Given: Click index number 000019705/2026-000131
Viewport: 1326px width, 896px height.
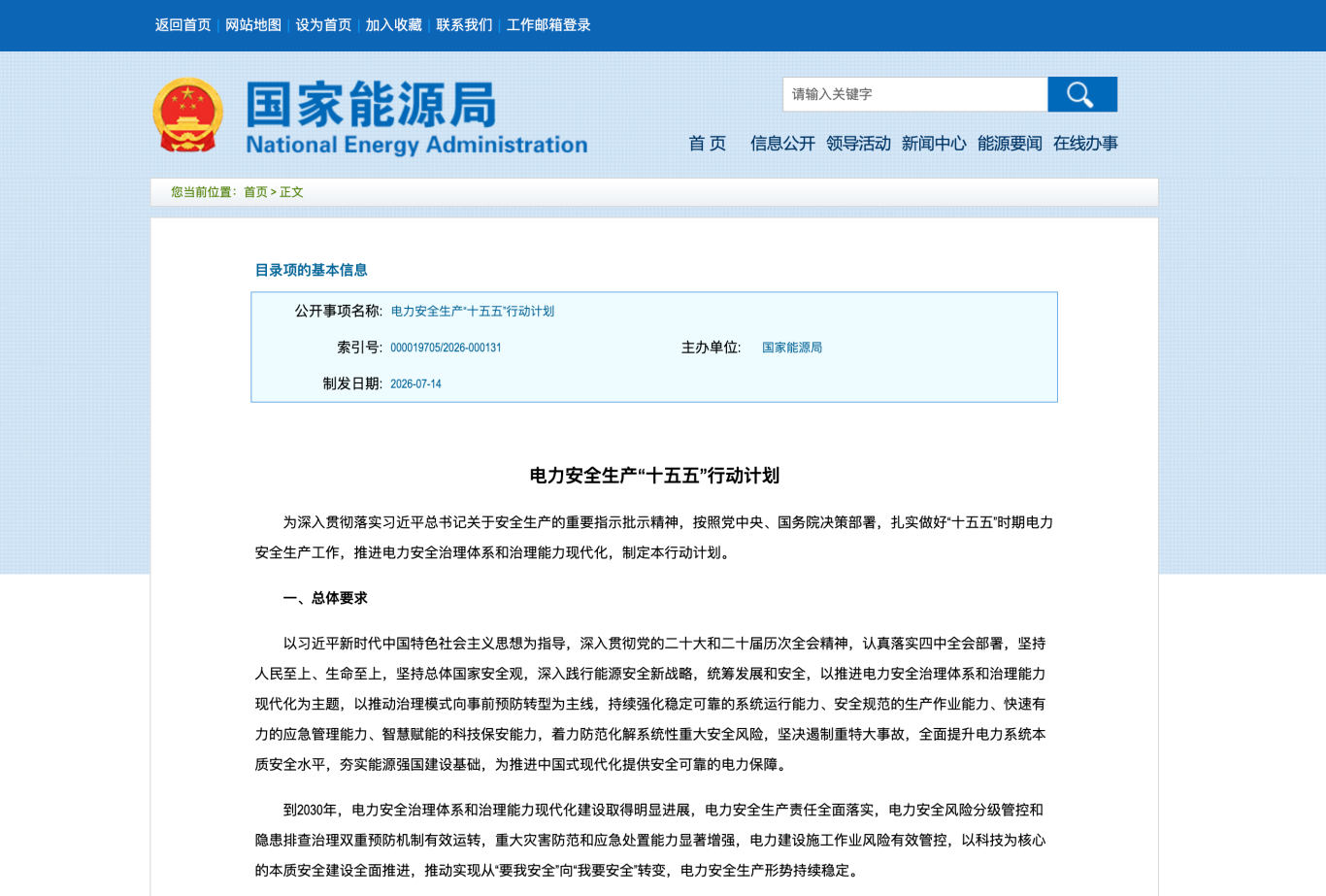Looking at the screenshot, I should (x=446, y=348).
